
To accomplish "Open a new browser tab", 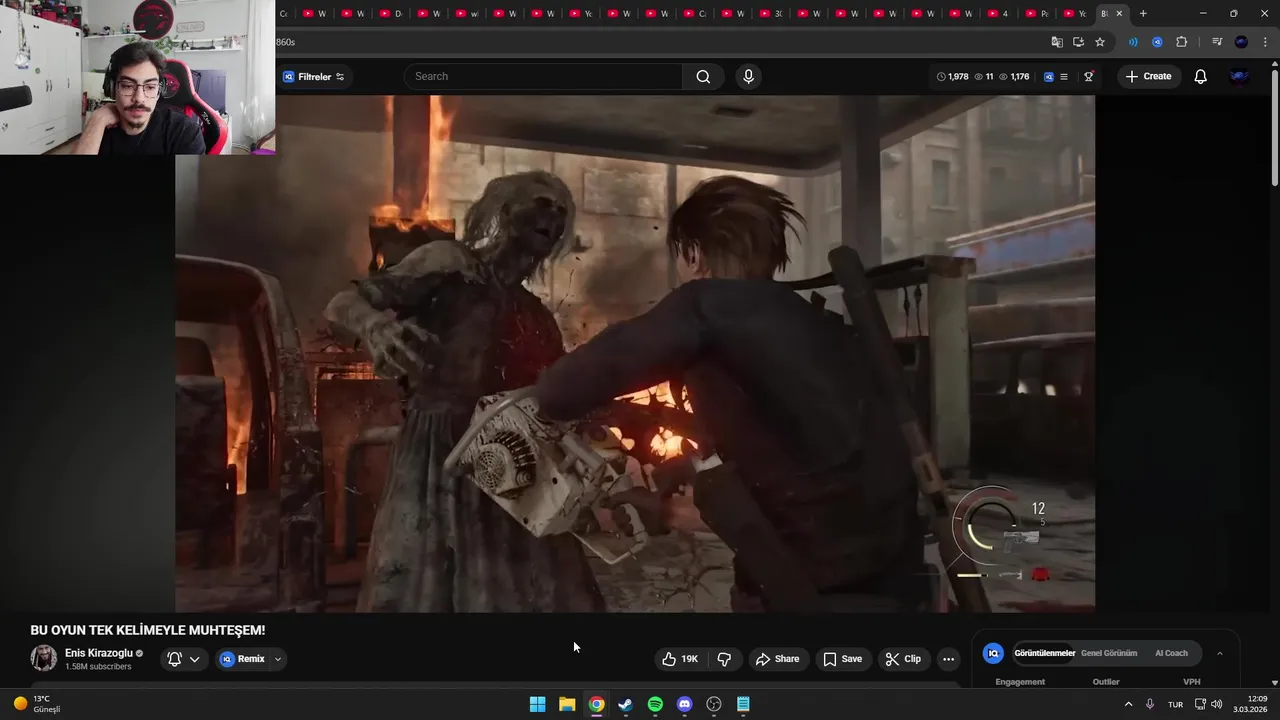I will tap(1143, 14).
